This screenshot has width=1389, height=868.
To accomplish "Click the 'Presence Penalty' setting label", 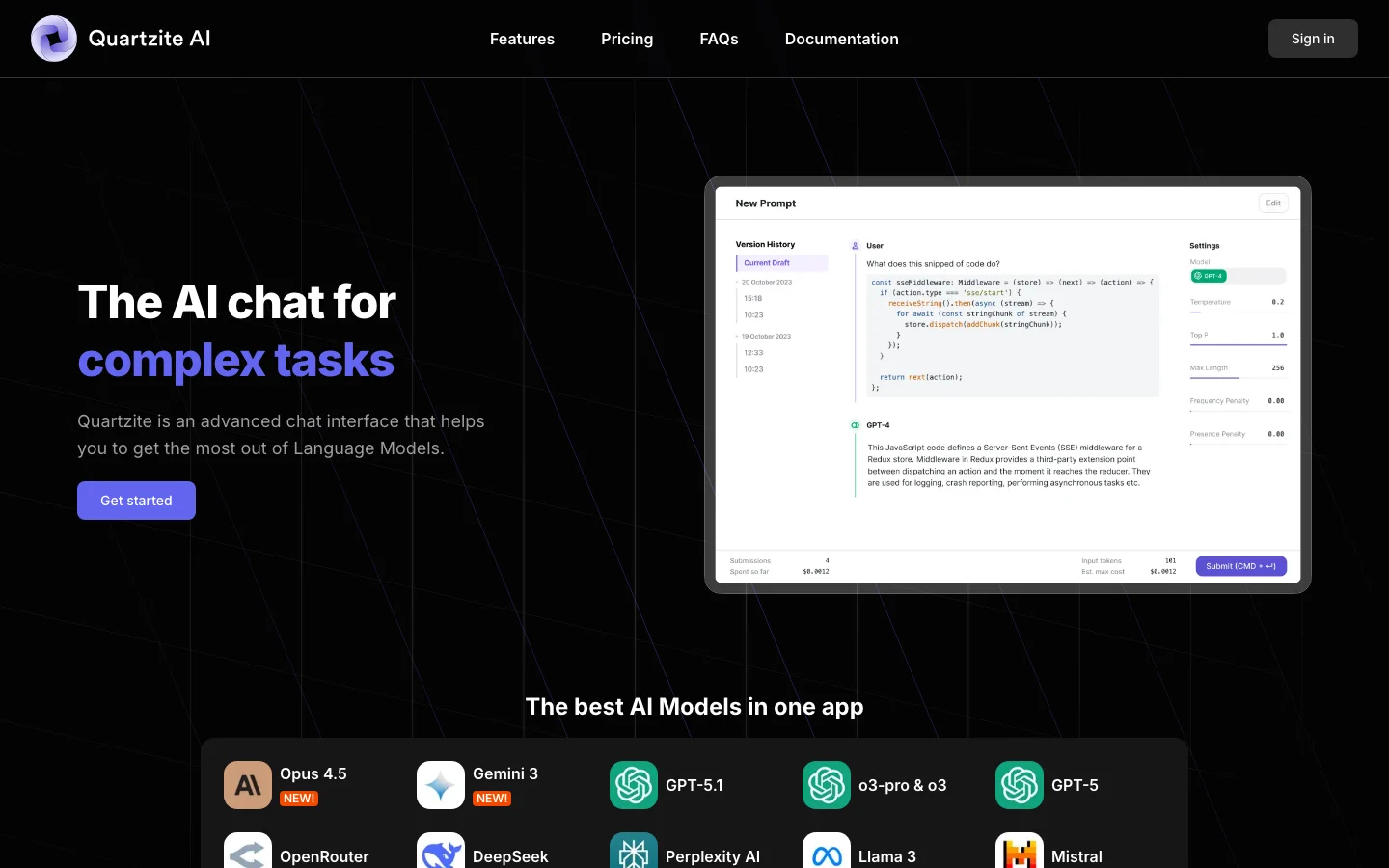I will (1217, 434).
